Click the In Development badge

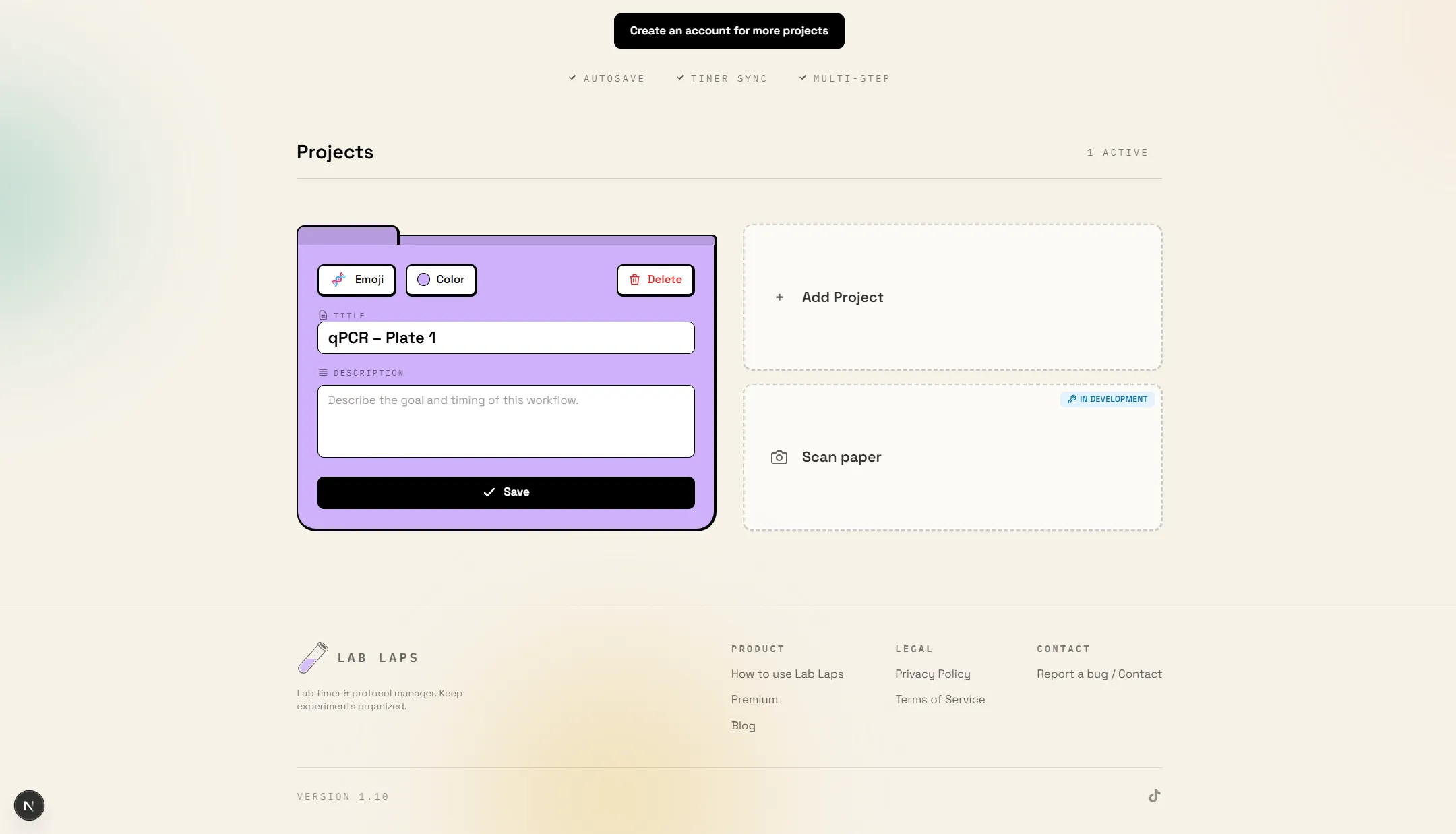pos(1107,399)
